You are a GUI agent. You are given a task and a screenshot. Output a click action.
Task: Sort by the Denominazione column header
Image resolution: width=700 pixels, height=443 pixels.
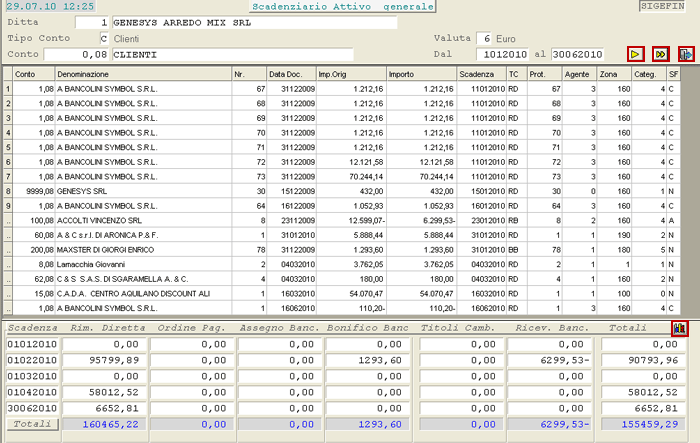142,74
